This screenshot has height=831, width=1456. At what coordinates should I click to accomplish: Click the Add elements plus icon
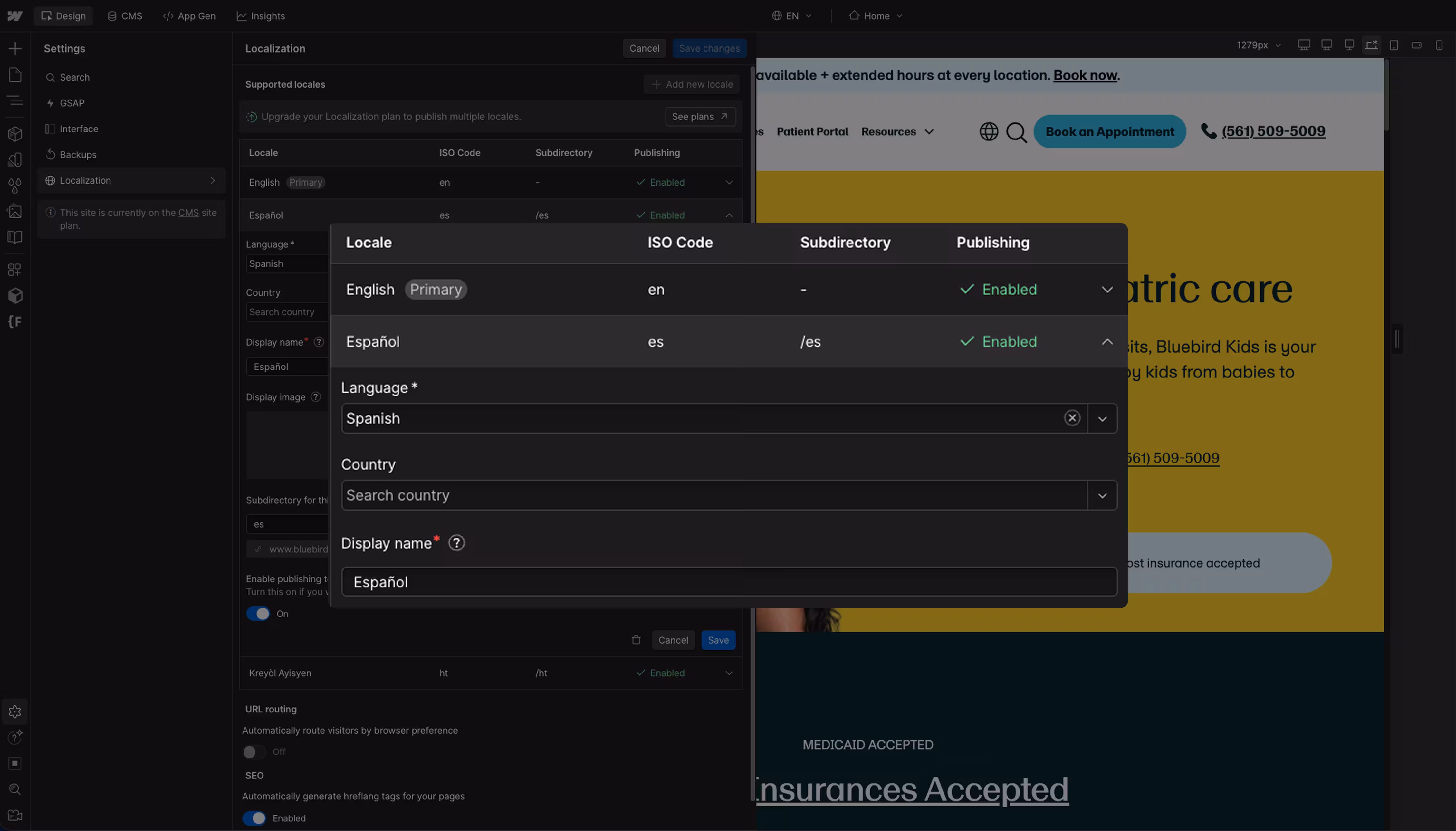point(15,49)
